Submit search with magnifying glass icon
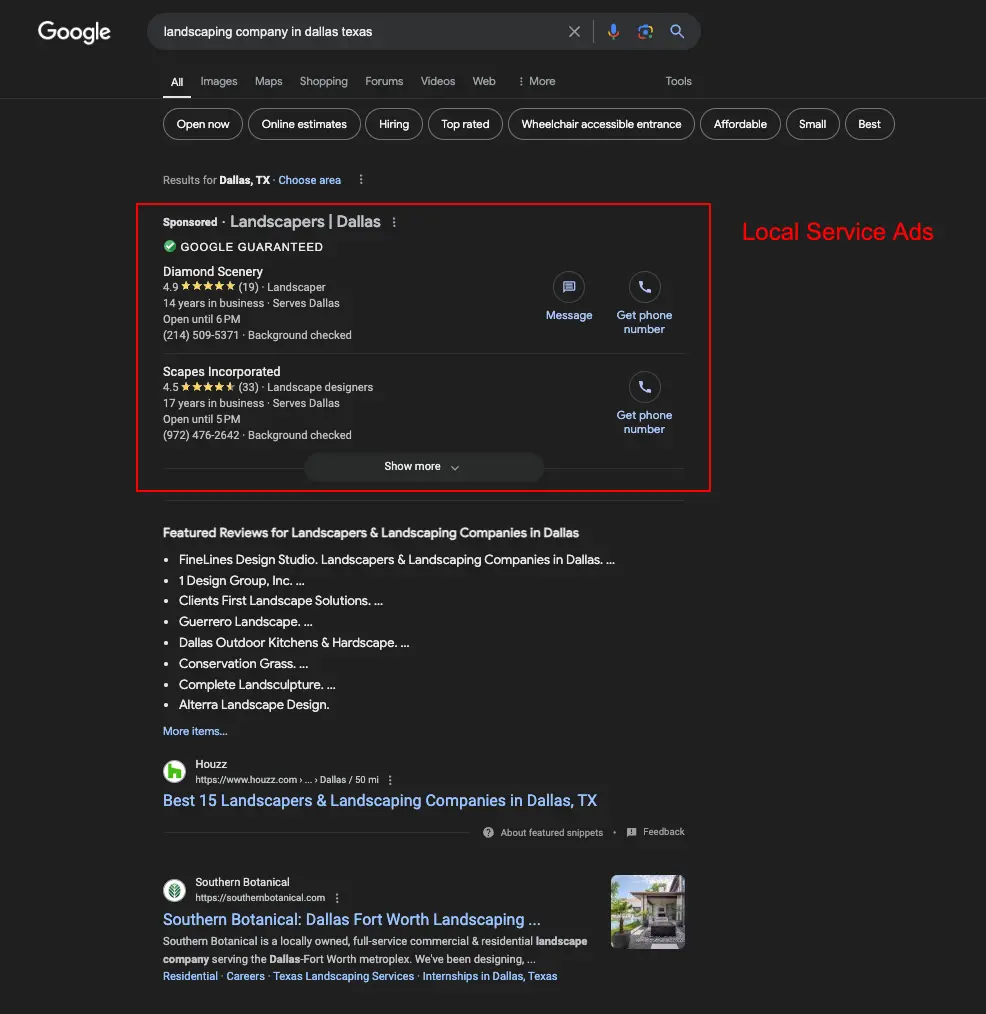This screenshot has height=1014, width=986. point(677,32)
